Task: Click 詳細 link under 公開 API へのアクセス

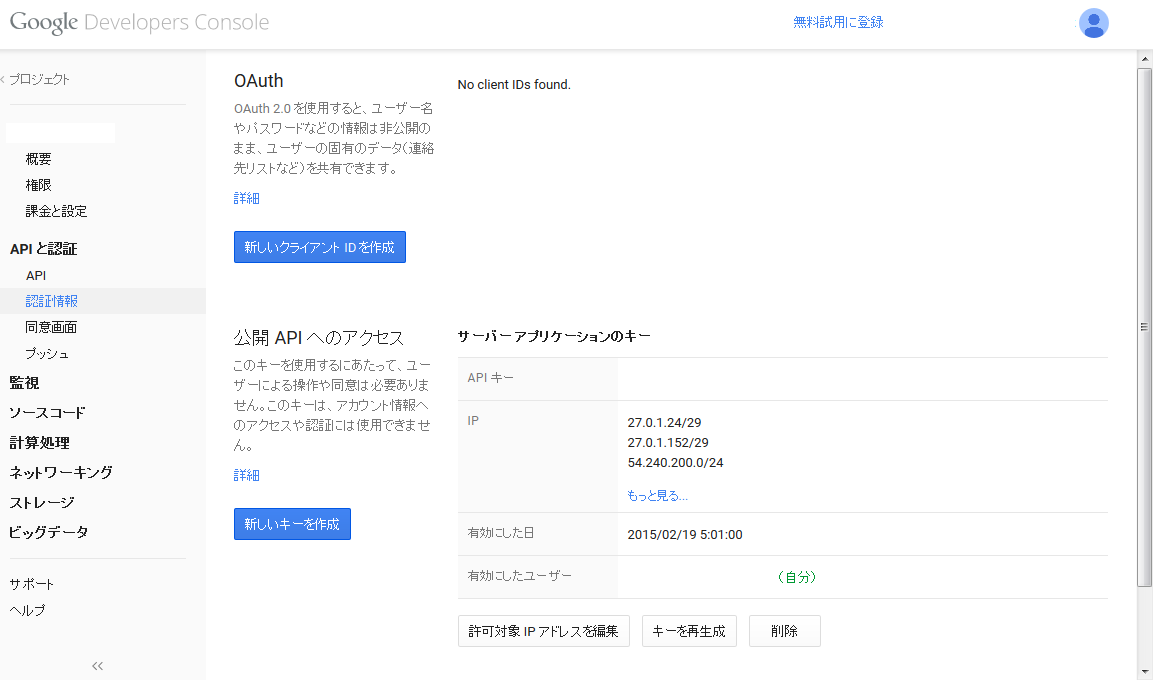Action: 246,475
